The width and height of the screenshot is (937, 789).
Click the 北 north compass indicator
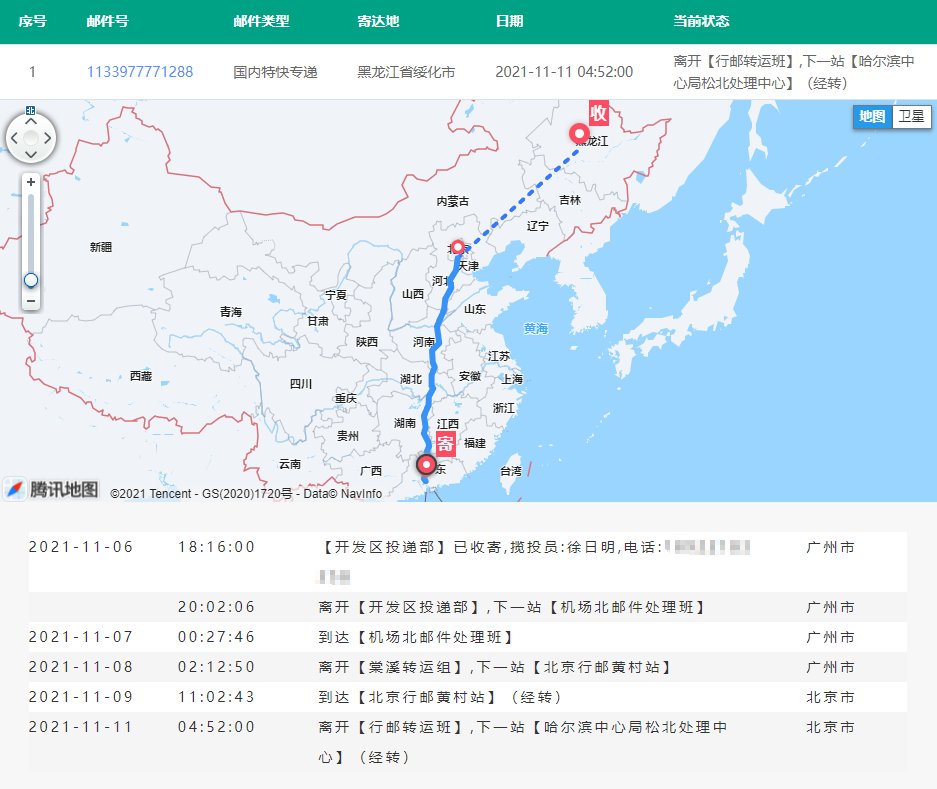point(30,108)
